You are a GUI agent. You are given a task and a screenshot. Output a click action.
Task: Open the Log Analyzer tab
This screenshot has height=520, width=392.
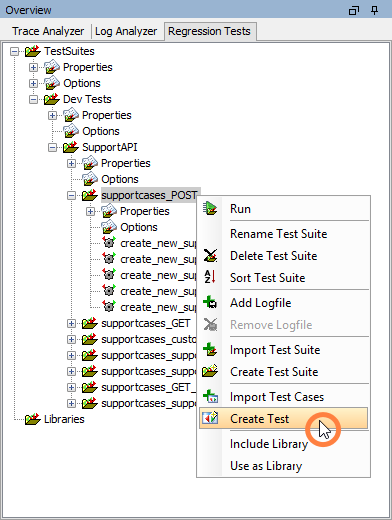point(126,31)
